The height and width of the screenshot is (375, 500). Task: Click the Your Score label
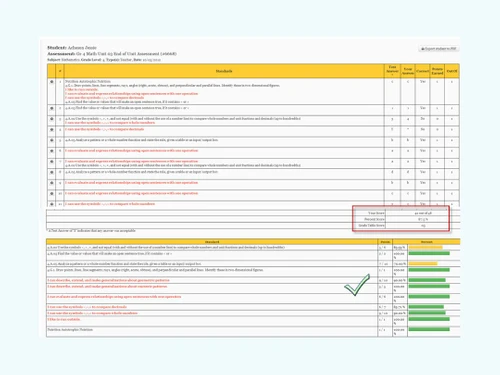pyautogui.click(x=376, y=213)
